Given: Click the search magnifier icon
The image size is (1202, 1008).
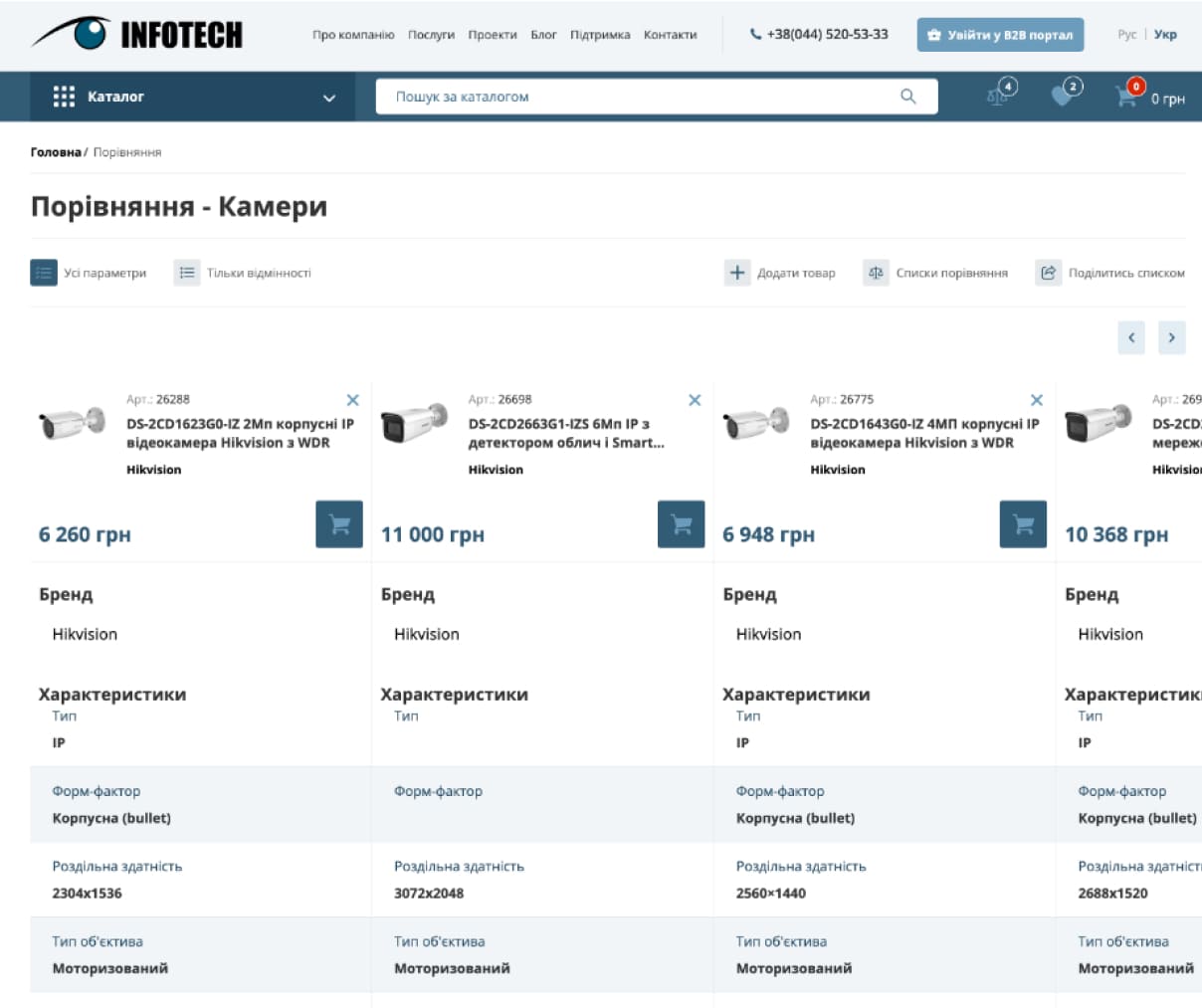Looking at the screenshot, I should (907, 97).
